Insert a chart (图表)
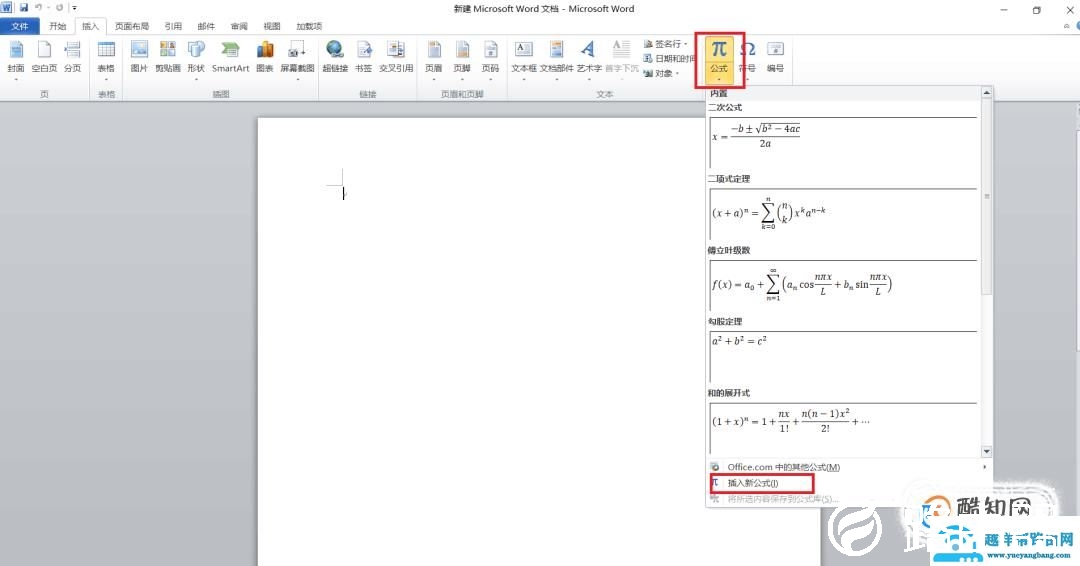The height and width of the screenshot is (566, 1080). [x=265, y=55]
